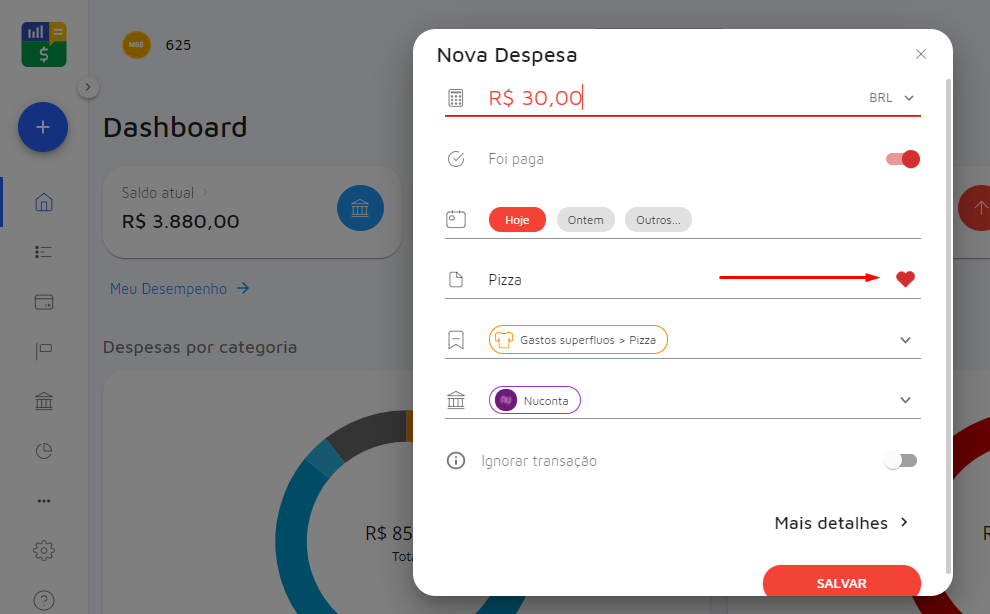Viewport: 990px width, 614px height.
Task: Select the Hoje date chip
Action: click(517, 220)
